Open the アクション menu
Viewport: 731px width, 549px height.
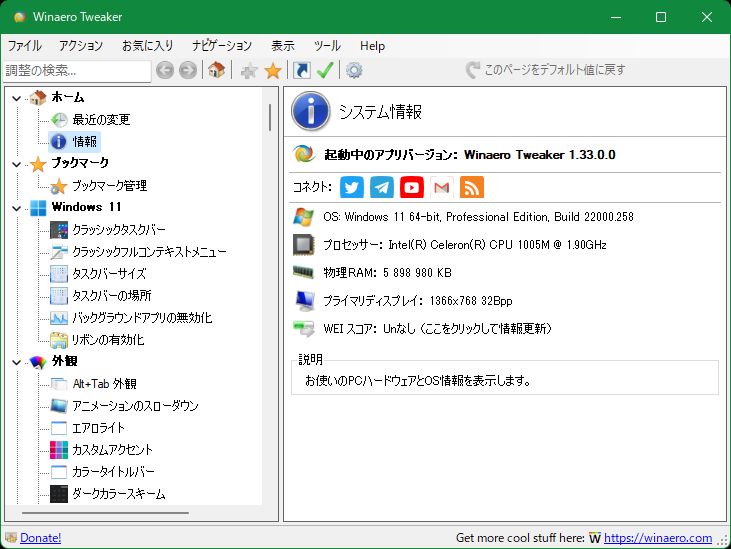81,46
